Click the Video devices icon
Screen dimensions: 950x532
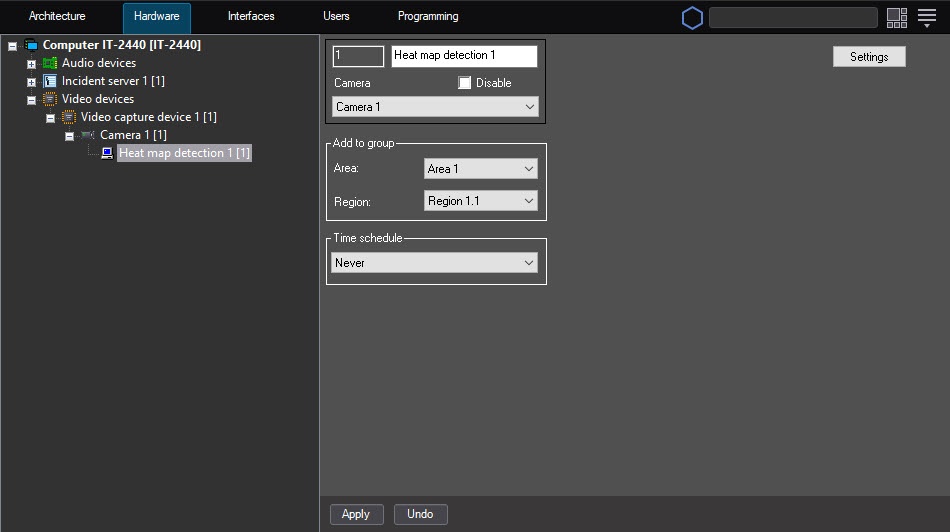(x=50, y=99)
